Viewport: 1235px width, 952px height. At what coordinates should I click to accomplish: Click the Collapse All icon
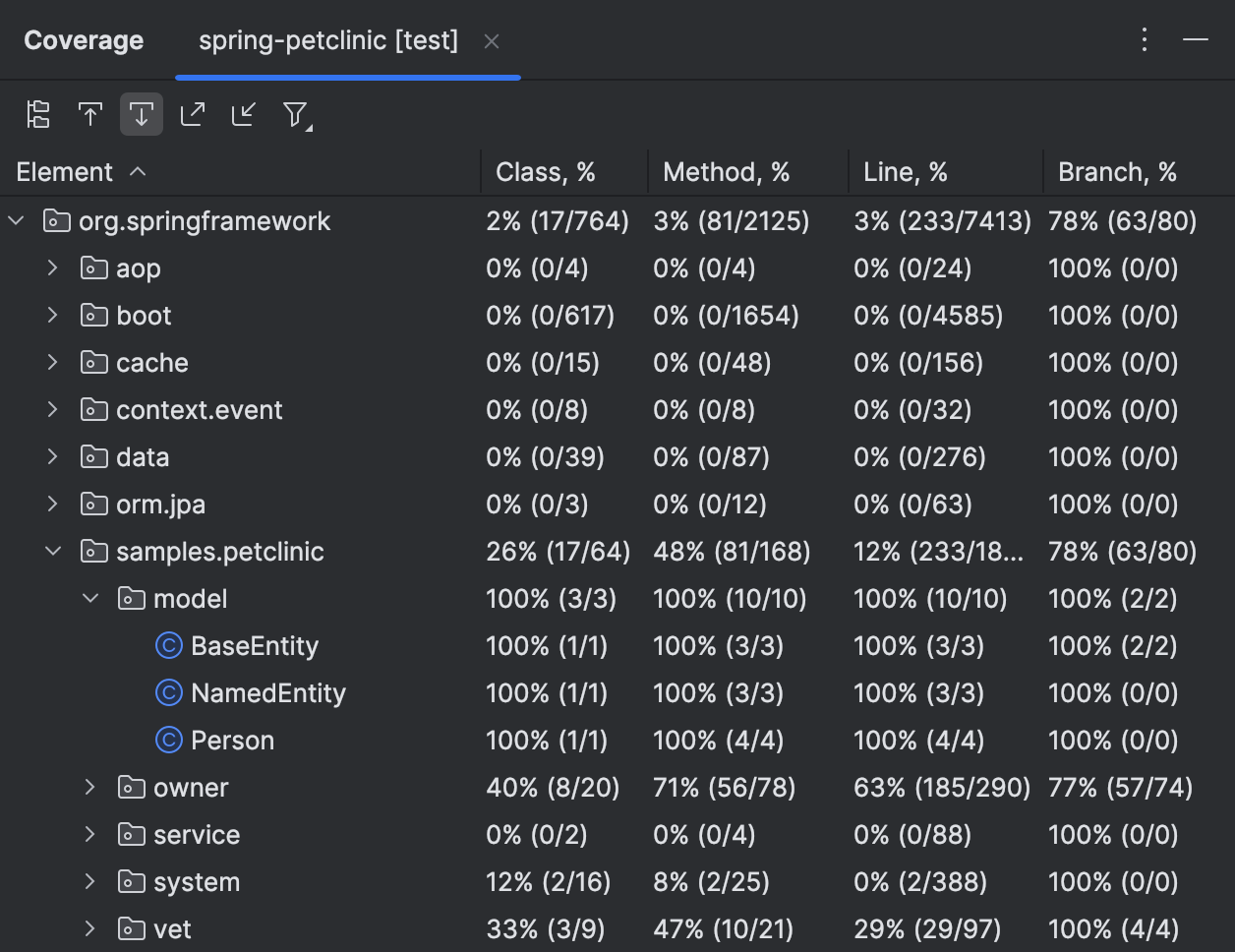(x=244, y=115)
